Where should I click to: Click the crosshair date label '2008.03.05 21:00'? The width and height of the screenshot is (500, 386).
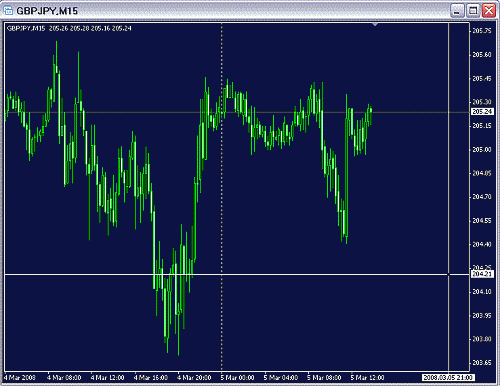[x=448, y=378]
